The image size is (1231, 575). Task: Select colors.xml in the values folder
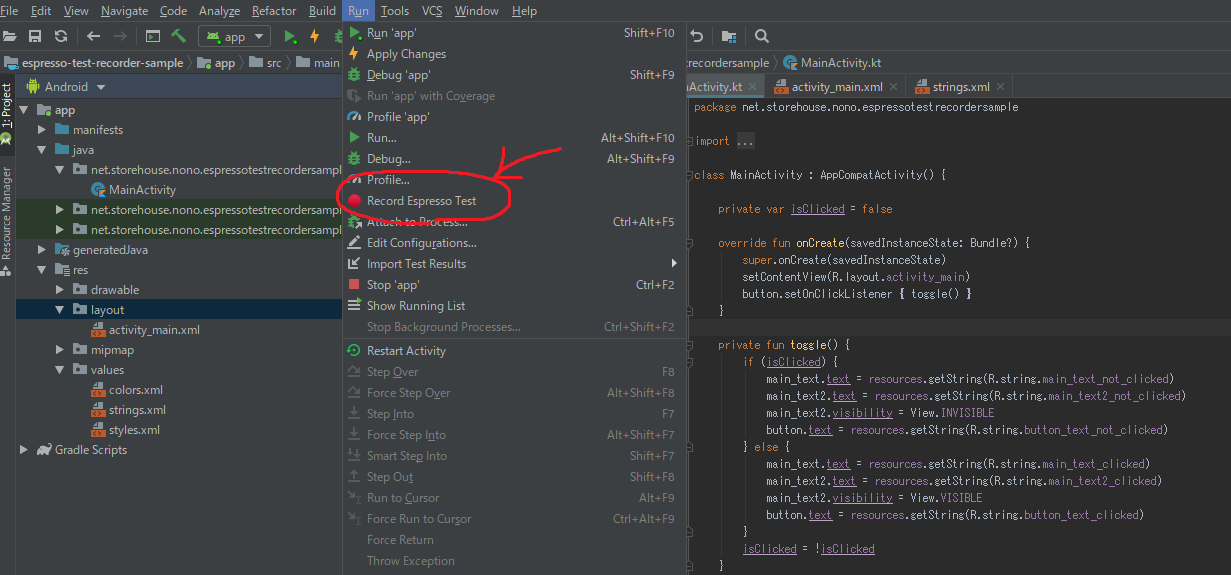(135, 390)
